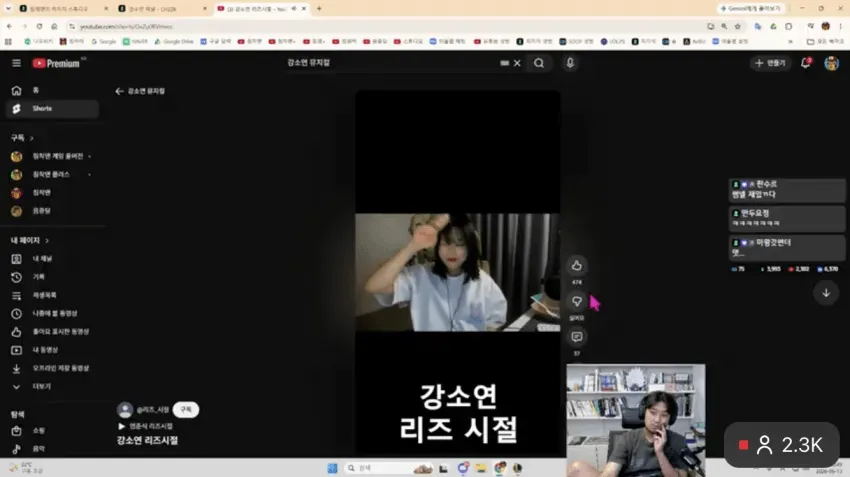Dislike the Short with thumbs down
Screen dimensions: 850x477
[x=576, y=301]
